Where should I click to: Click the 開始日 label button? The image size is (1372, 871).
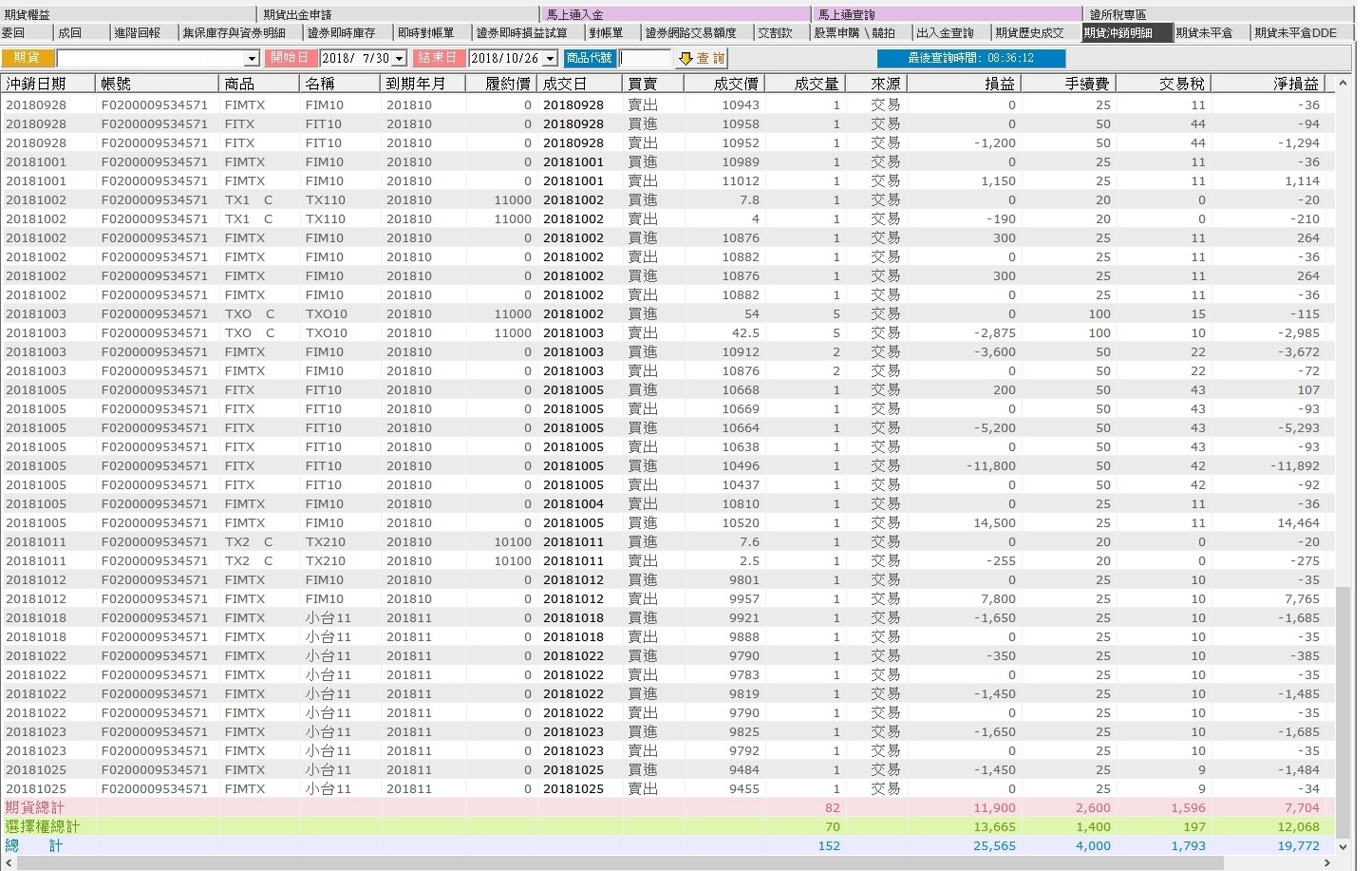(x=290, y=58)
